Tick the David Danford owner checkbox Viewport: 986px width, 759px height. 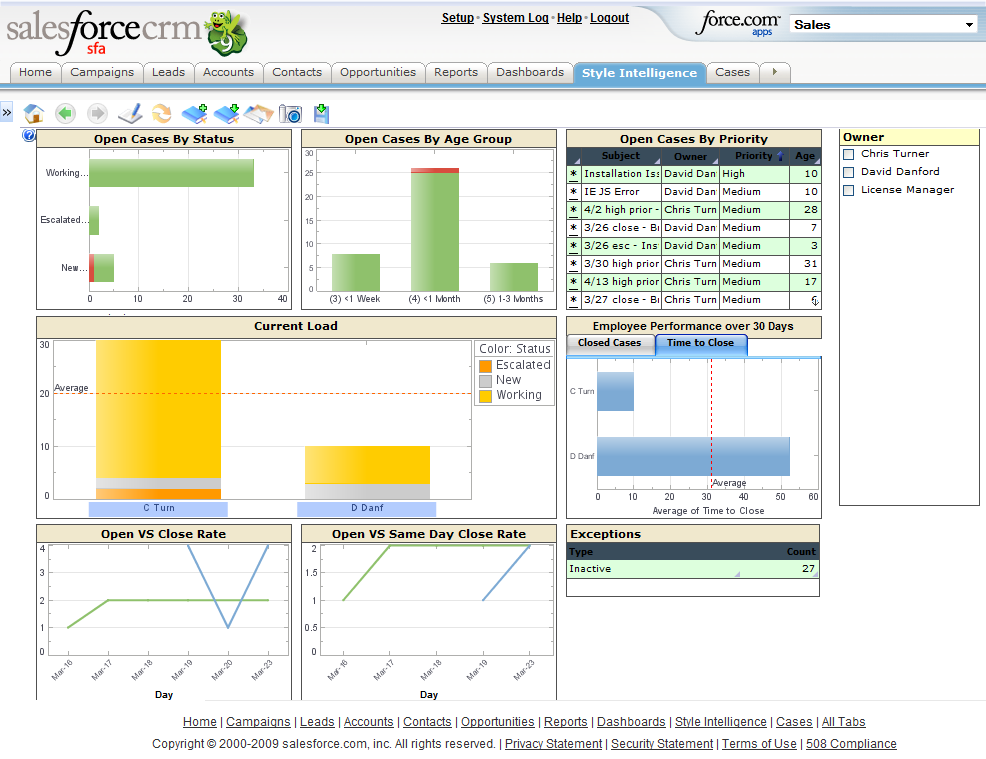click(x=848, y=172)
